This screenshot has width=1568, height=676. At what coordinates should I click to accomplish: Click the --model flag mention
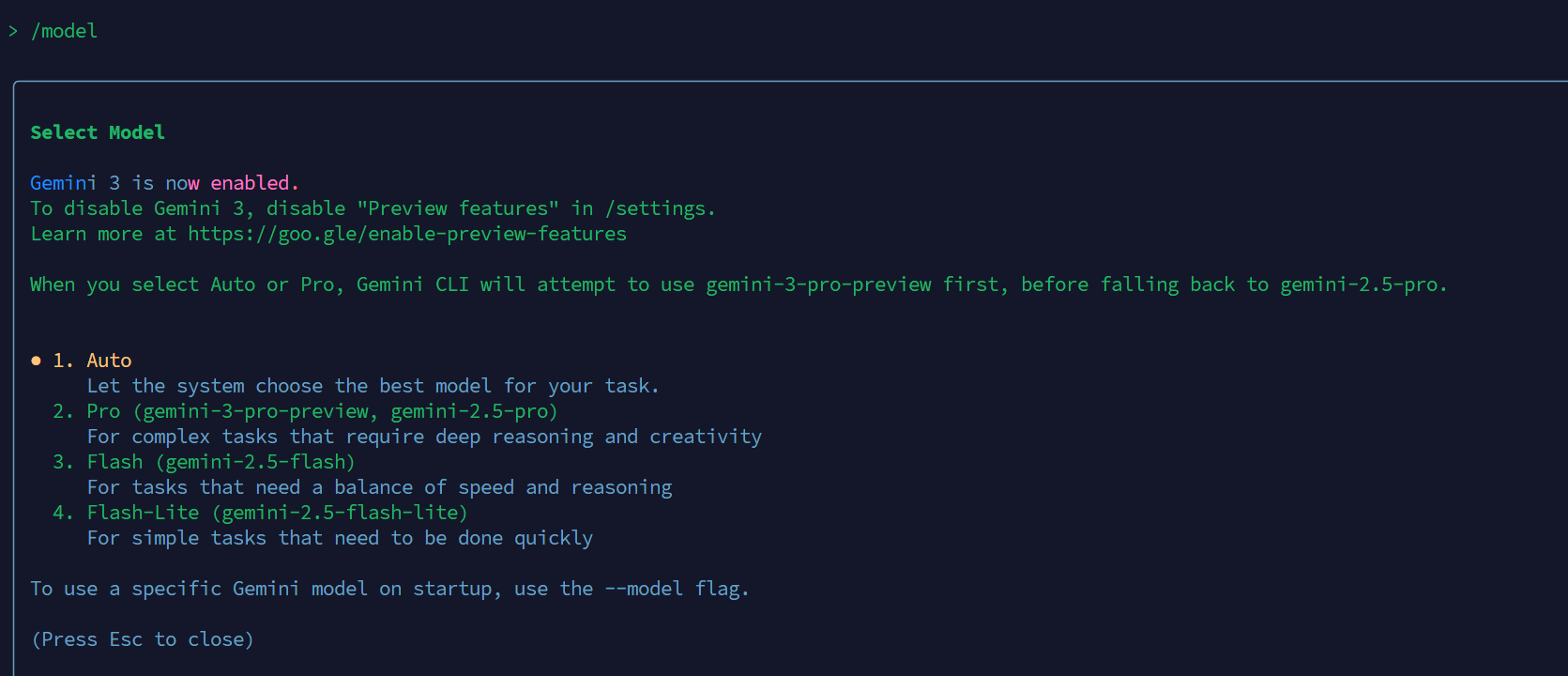(643, 588)
